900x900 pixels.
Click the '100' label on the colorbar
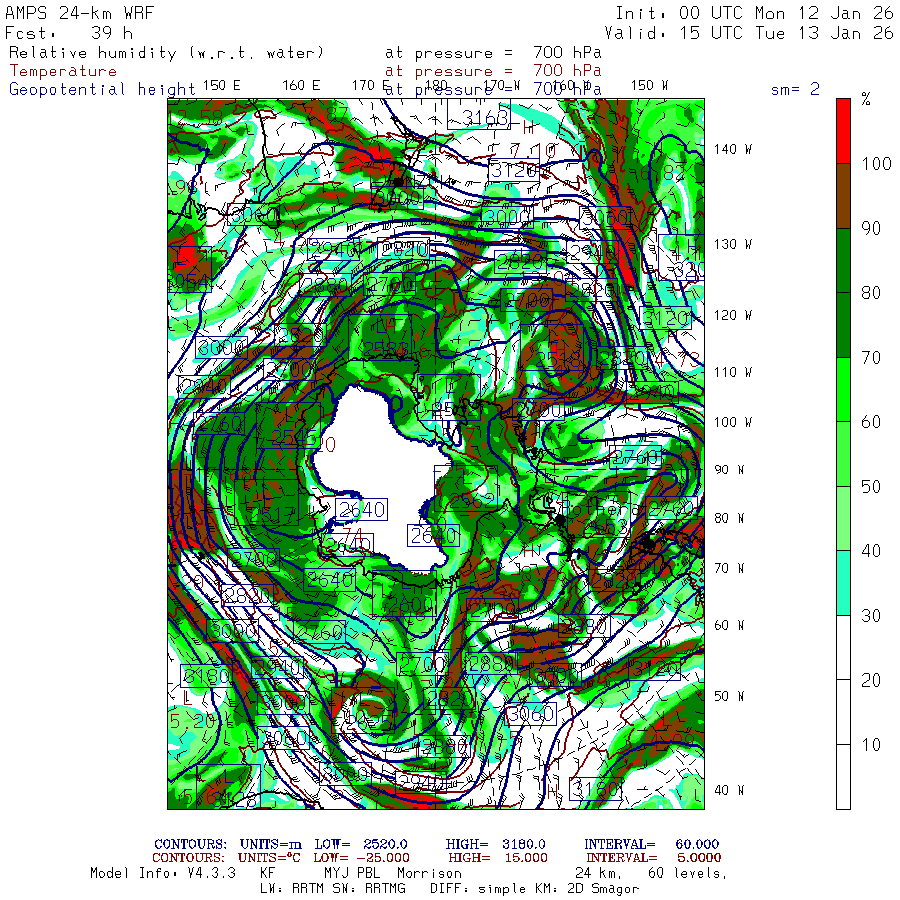coord(876,164)
